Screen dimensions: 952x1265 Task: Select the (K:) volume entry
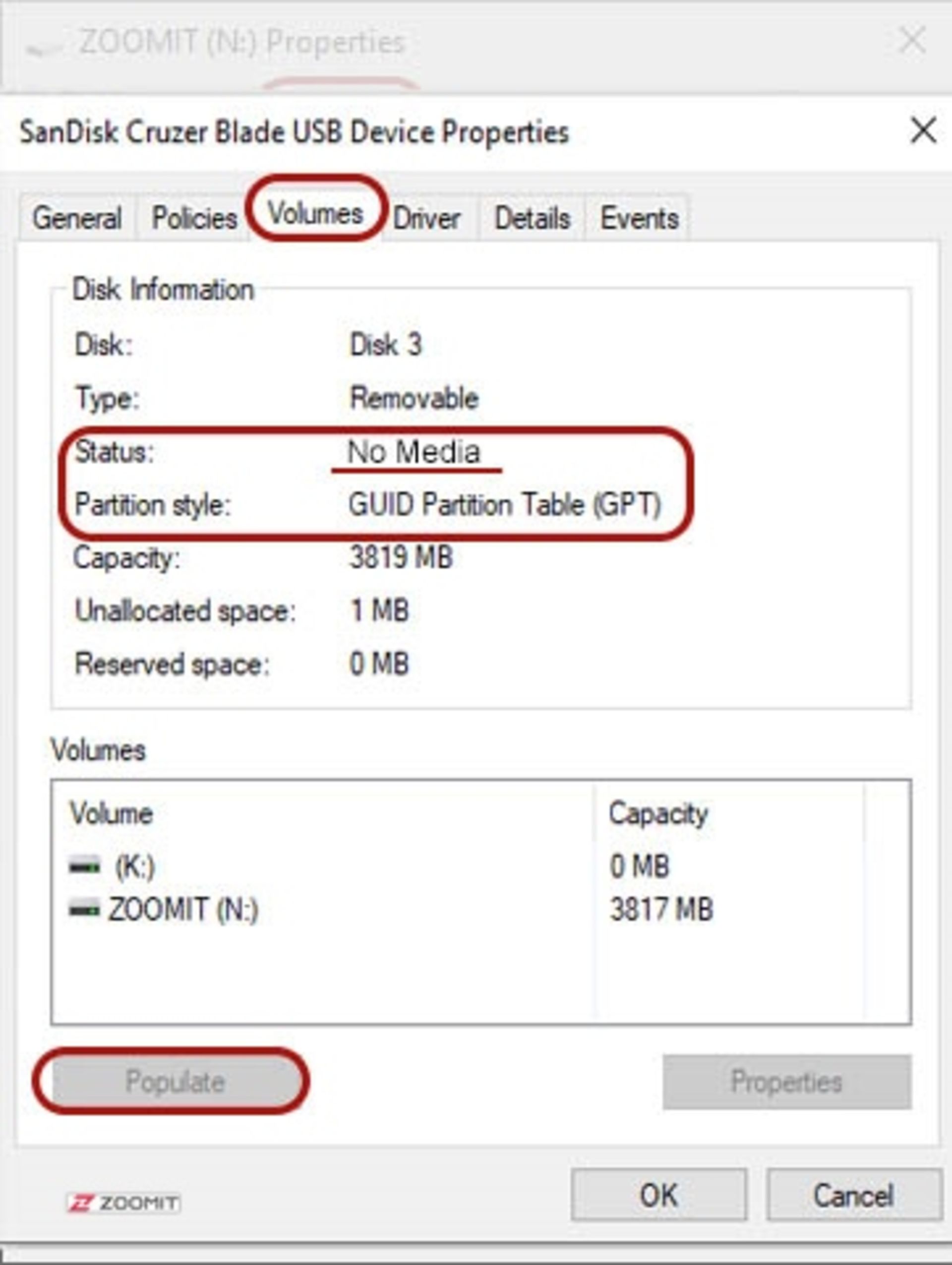pyautogui.click(x=135, y=866)
